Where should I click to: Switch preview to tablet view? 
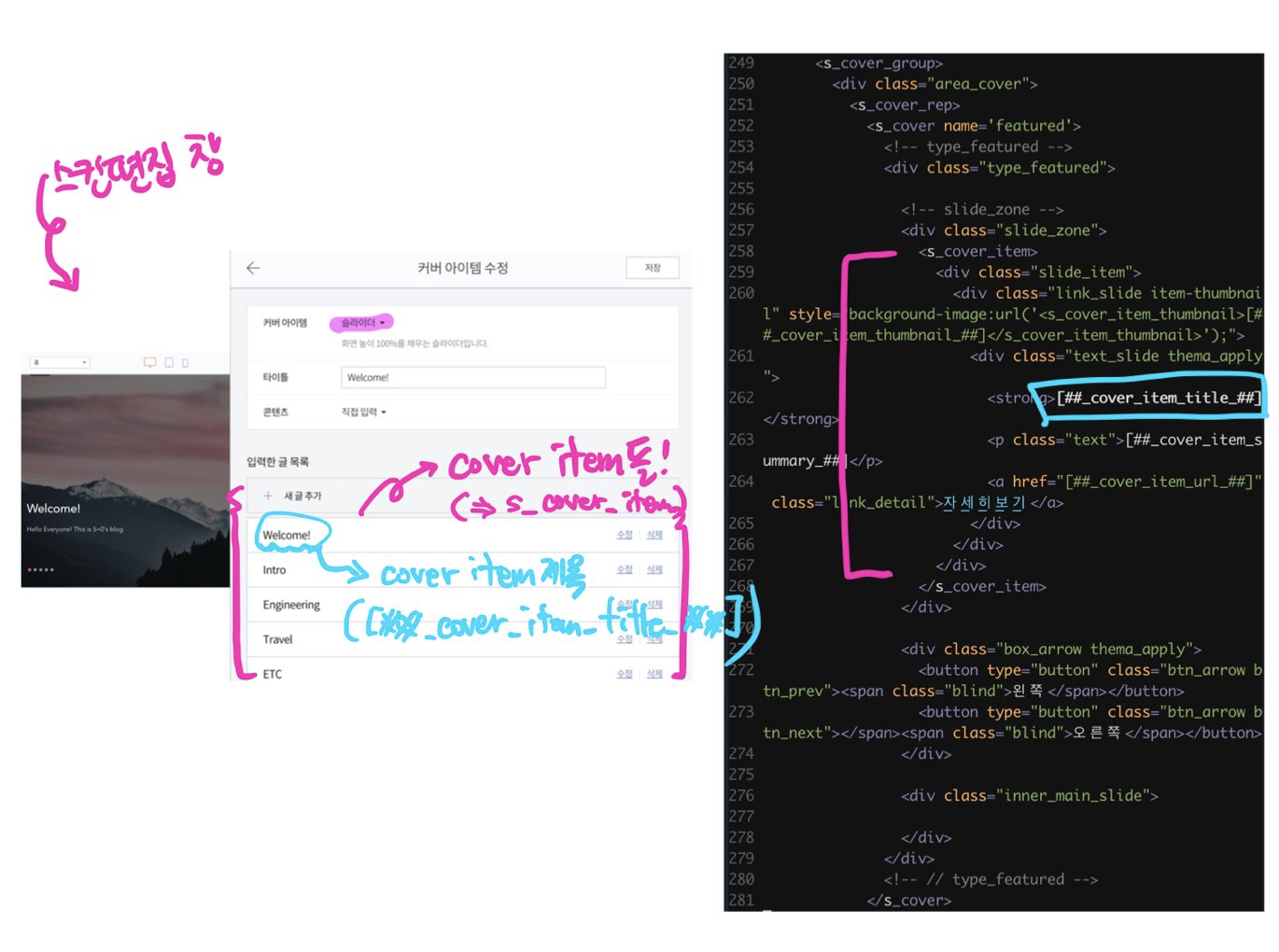(169, 362)
